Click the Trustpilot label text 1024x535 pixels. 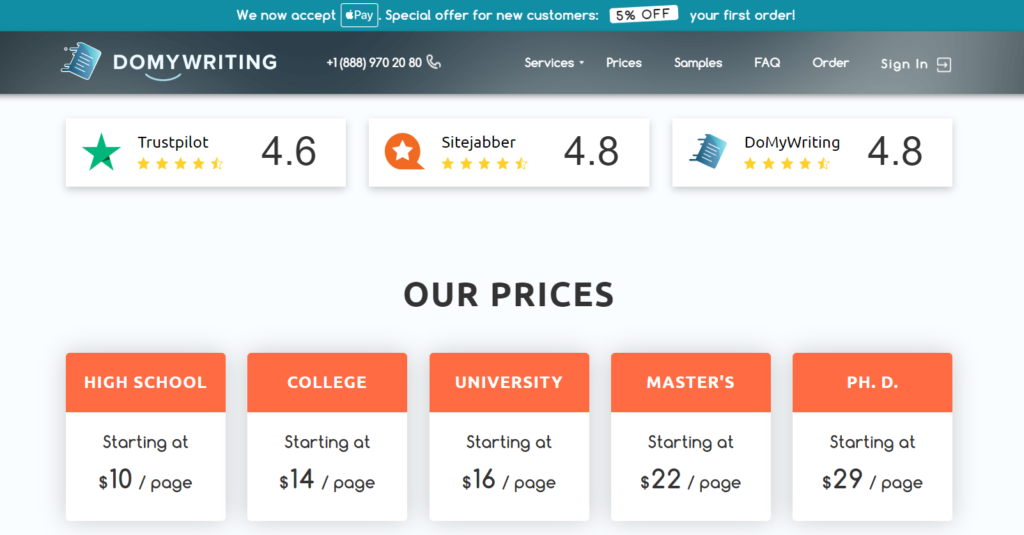173,142
